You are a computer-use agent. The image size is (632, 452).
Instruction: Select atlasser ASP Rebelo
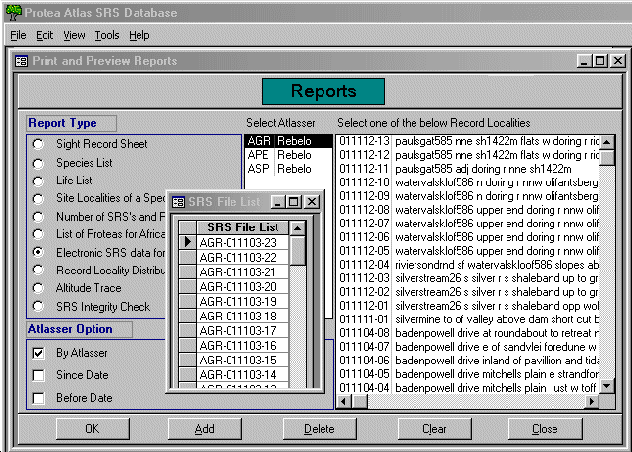point(288,169)
